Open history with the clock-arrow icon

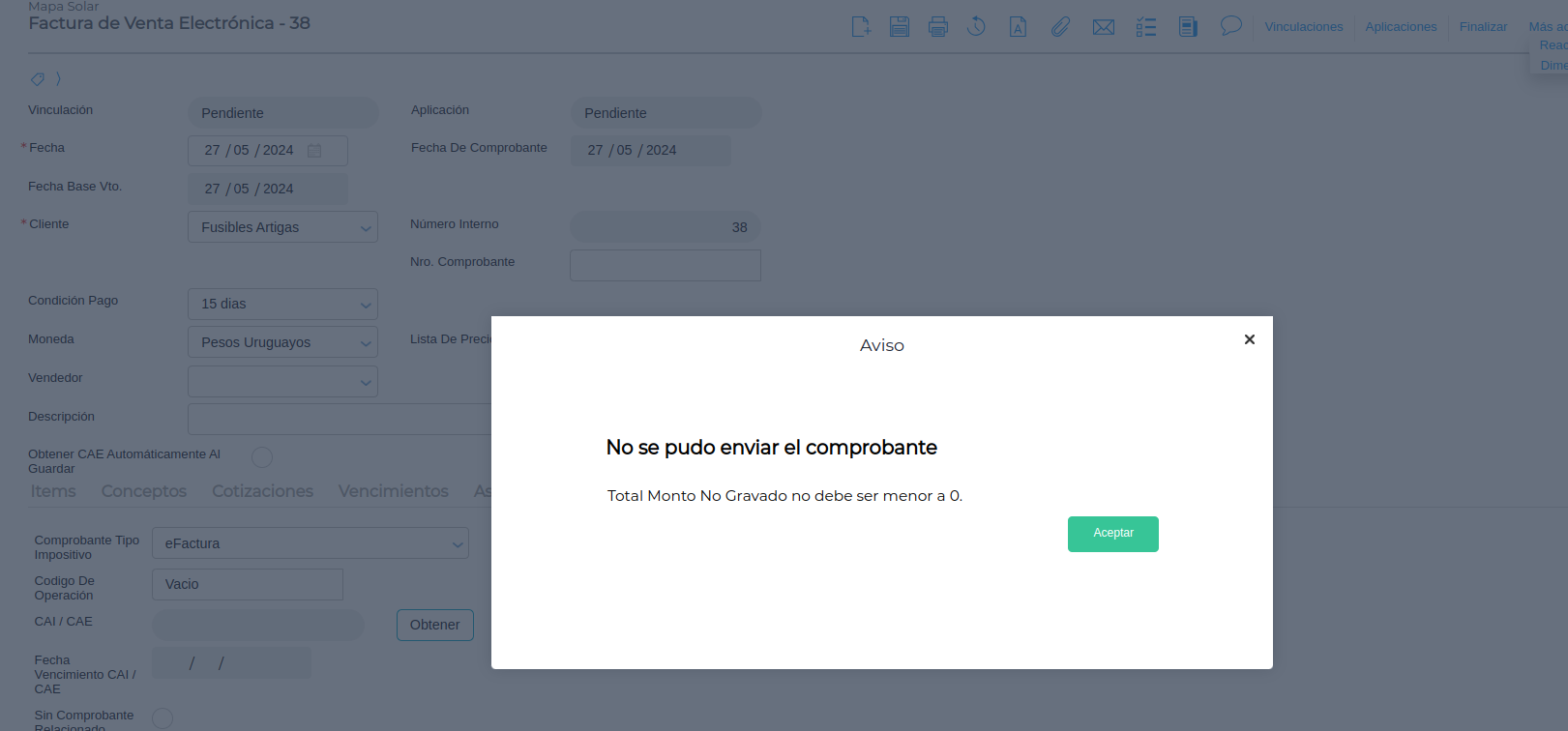coord(977,27)
